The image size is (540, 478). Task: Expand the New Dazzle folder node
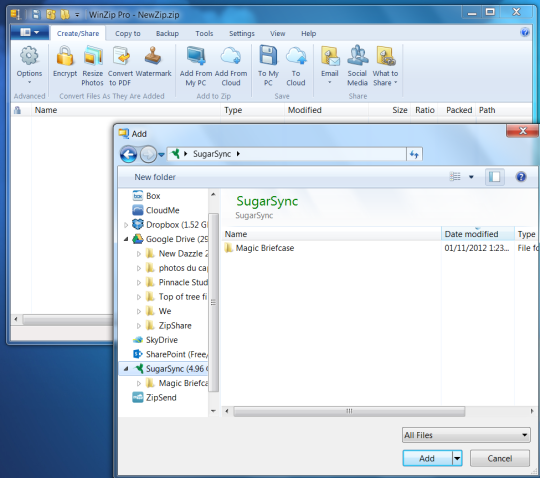[x=139, y=254]
